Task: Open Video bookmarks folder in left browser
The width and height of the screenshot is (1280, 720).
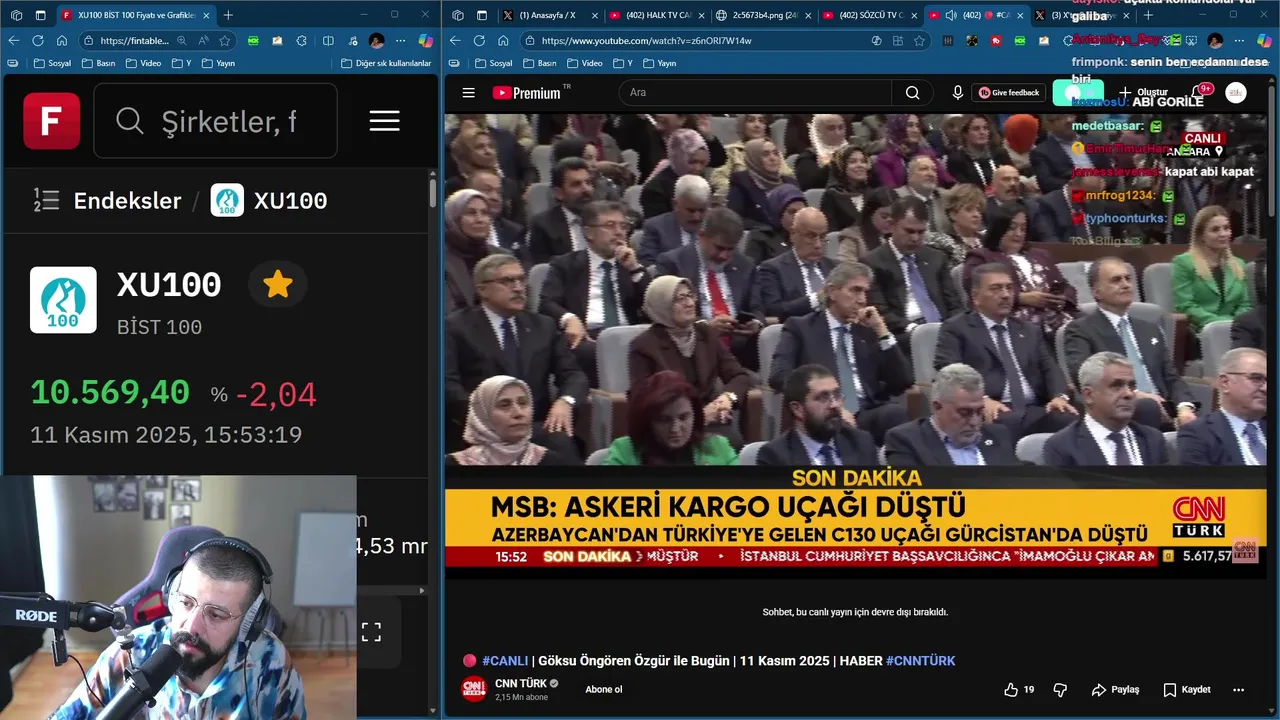Action: click(143, 63)
